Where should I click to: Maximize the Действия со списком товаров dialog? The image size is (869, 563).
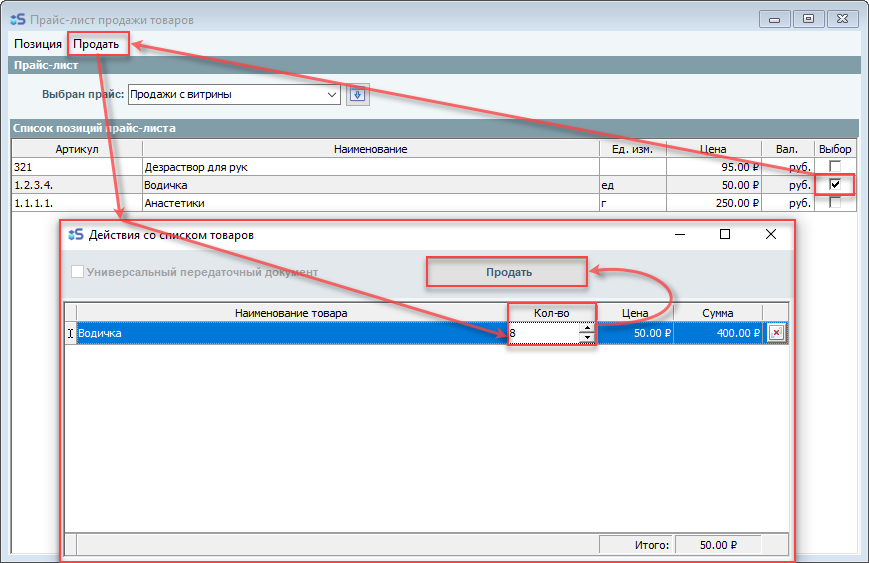pyautogui.click(x=725, y=235)
